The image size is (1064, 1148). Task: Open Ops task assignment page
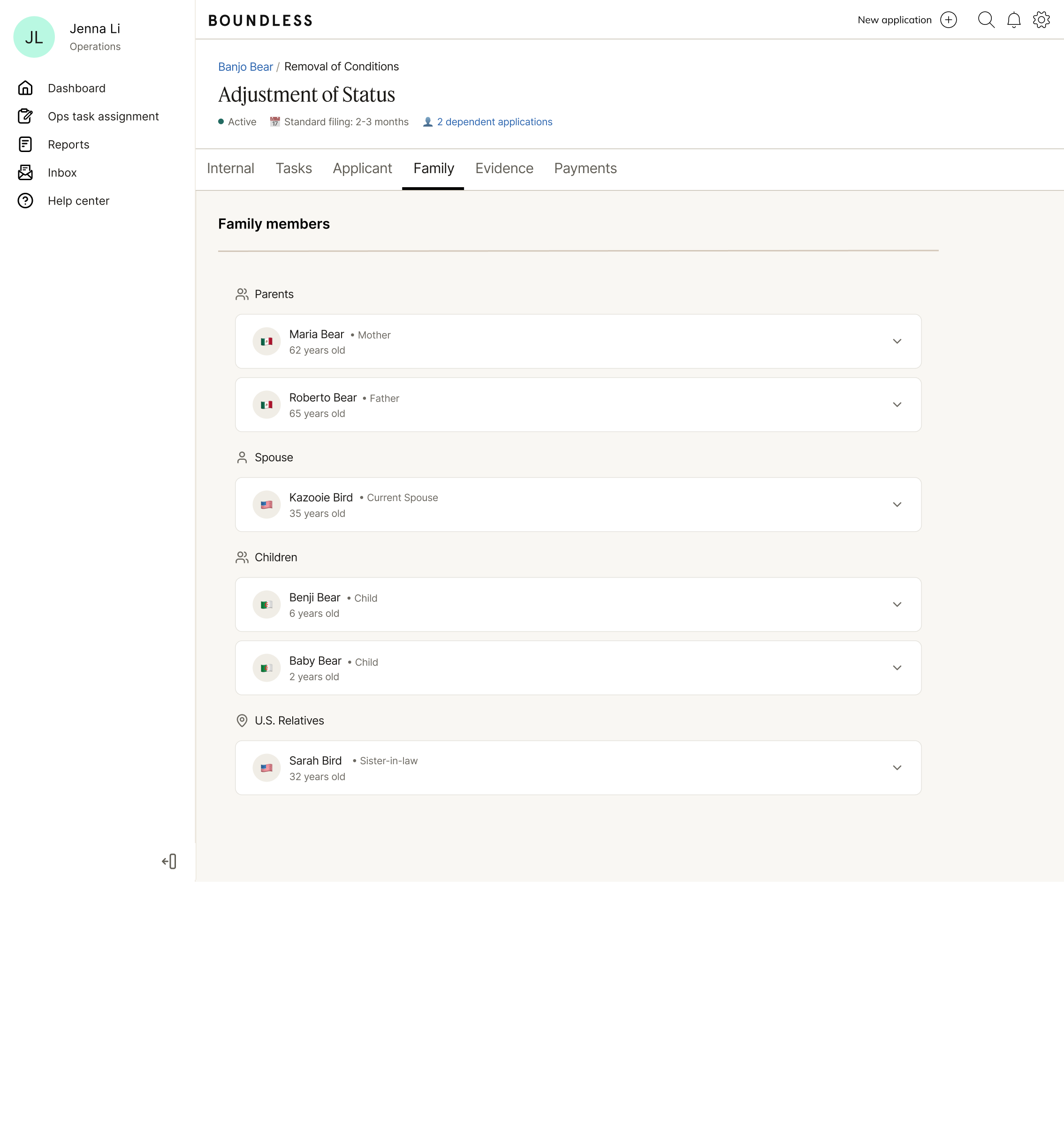pyautogui.click(x=103, y=116)
